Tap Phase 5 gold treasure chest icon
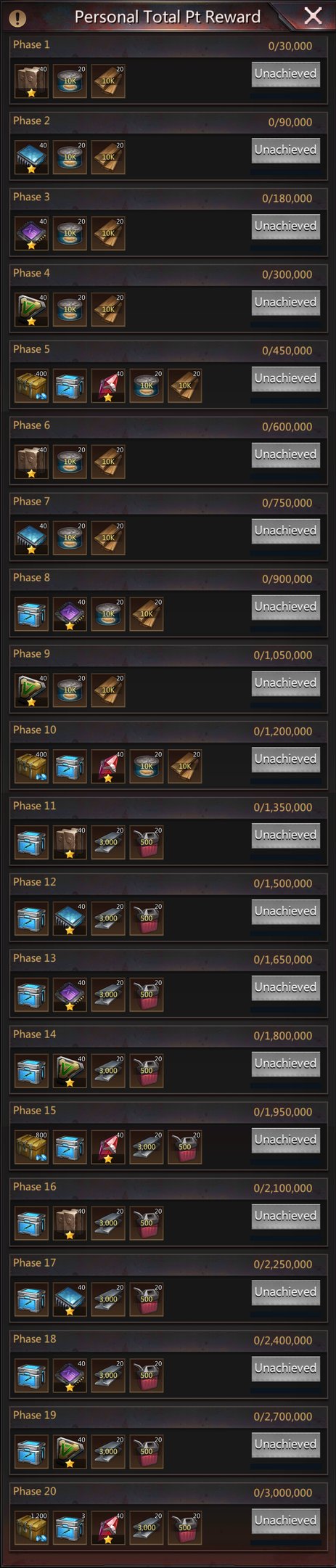Viewport: 336px width, 1568px height. (x=32, y=386)
